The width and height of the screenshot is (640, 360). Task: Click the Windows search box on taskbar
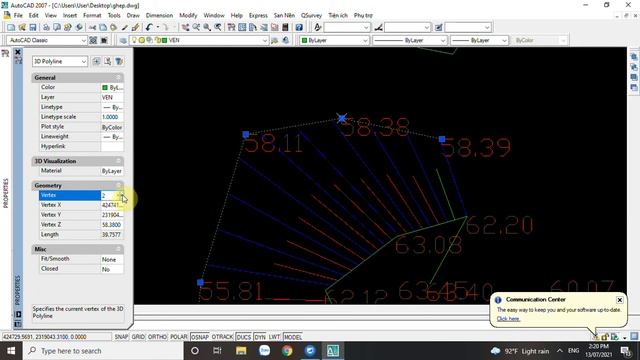pos(102,351)
